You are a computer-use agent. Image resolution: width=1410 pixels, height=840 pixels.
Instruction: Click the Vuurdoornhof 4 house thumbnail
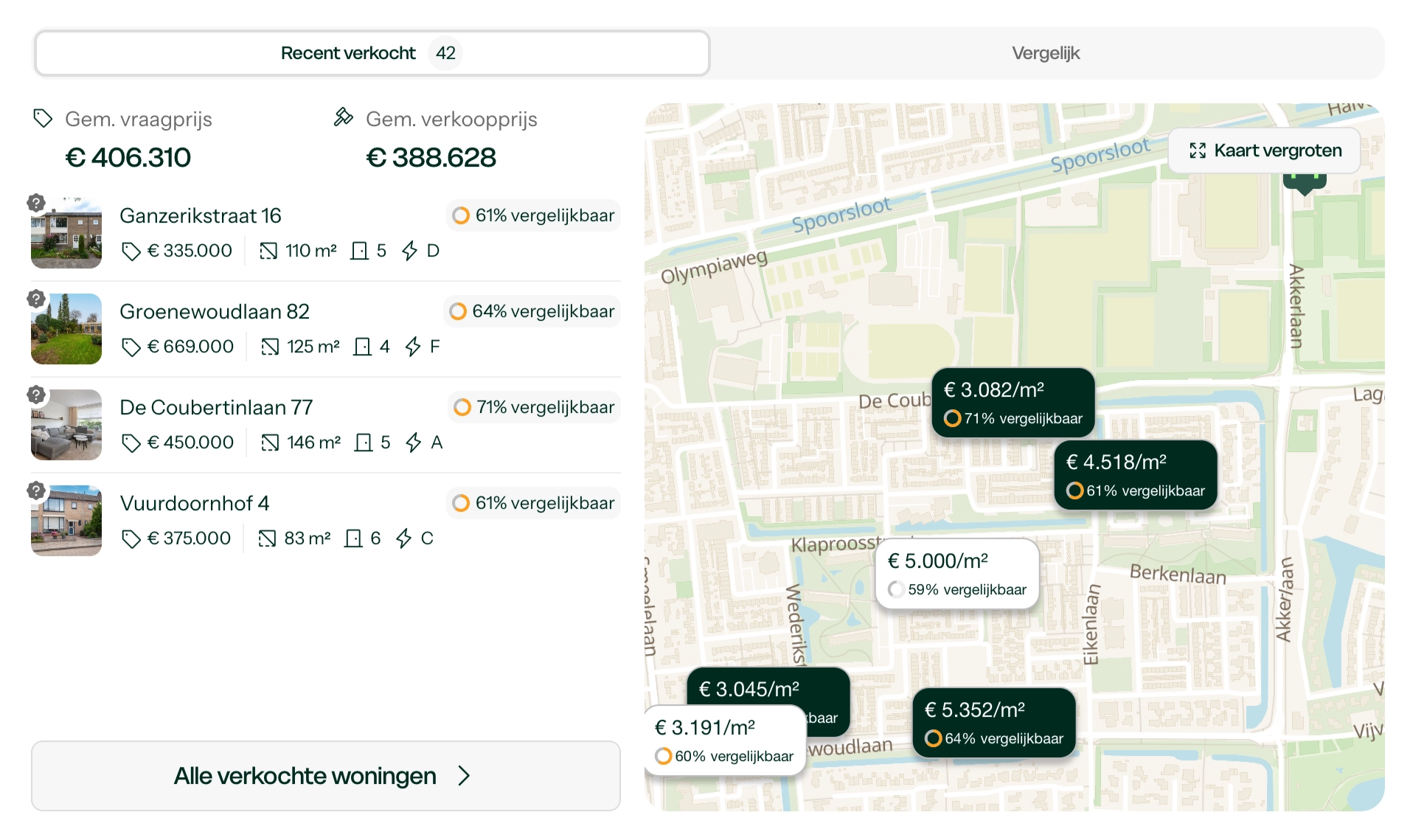pos(66,521)
